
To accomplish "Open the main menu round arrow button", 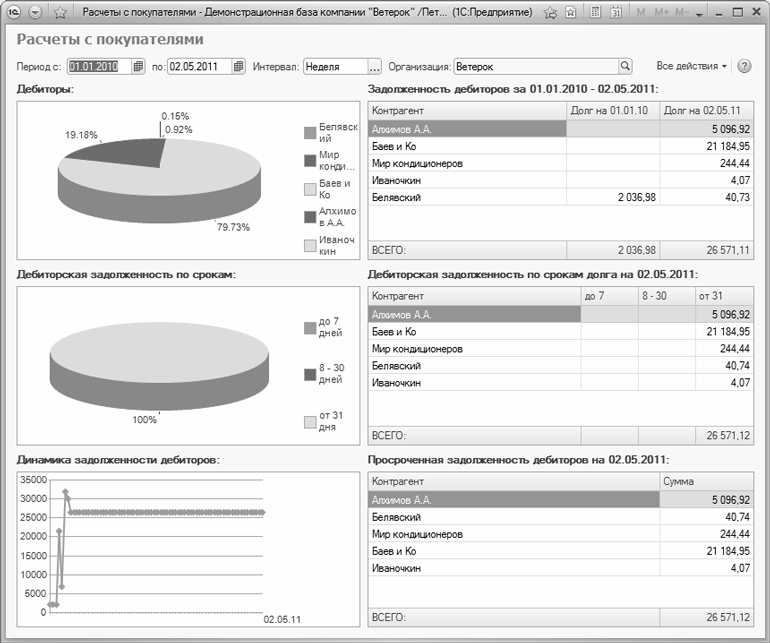I will (x=35, y=12).
